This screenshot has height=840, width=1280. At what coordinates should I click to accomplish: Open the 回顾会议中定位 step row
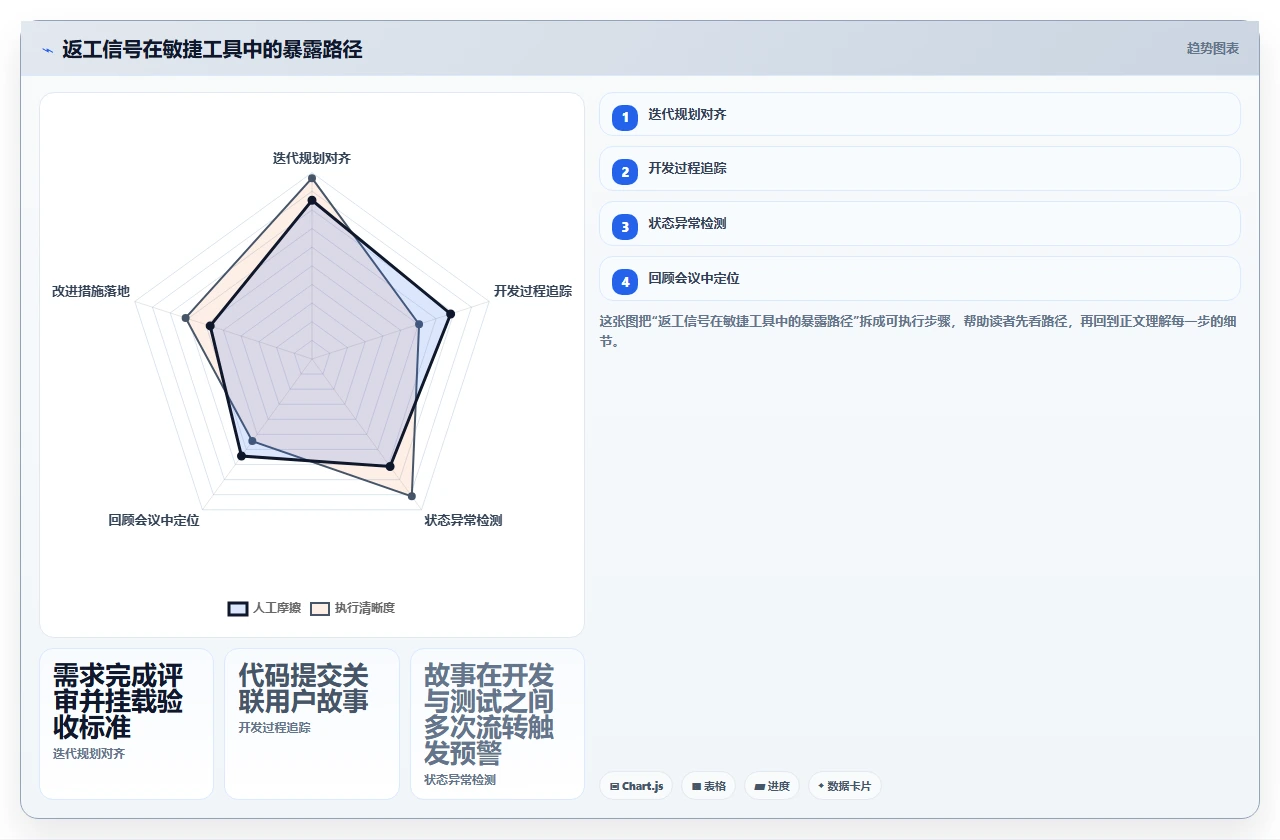click(x=920, y=279)
